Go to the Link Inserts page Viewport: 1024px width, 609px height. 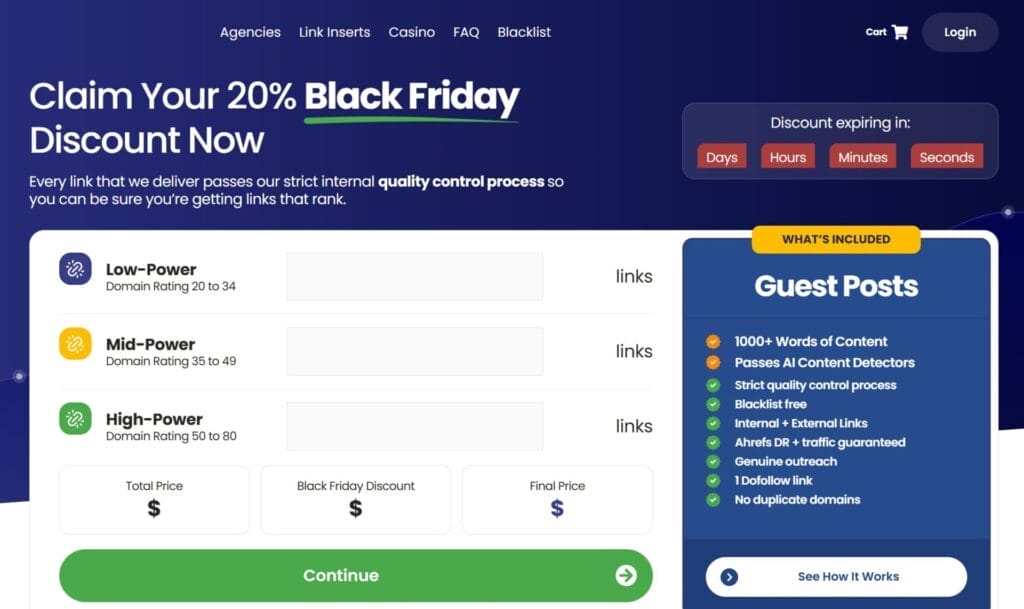coord(334,32)
